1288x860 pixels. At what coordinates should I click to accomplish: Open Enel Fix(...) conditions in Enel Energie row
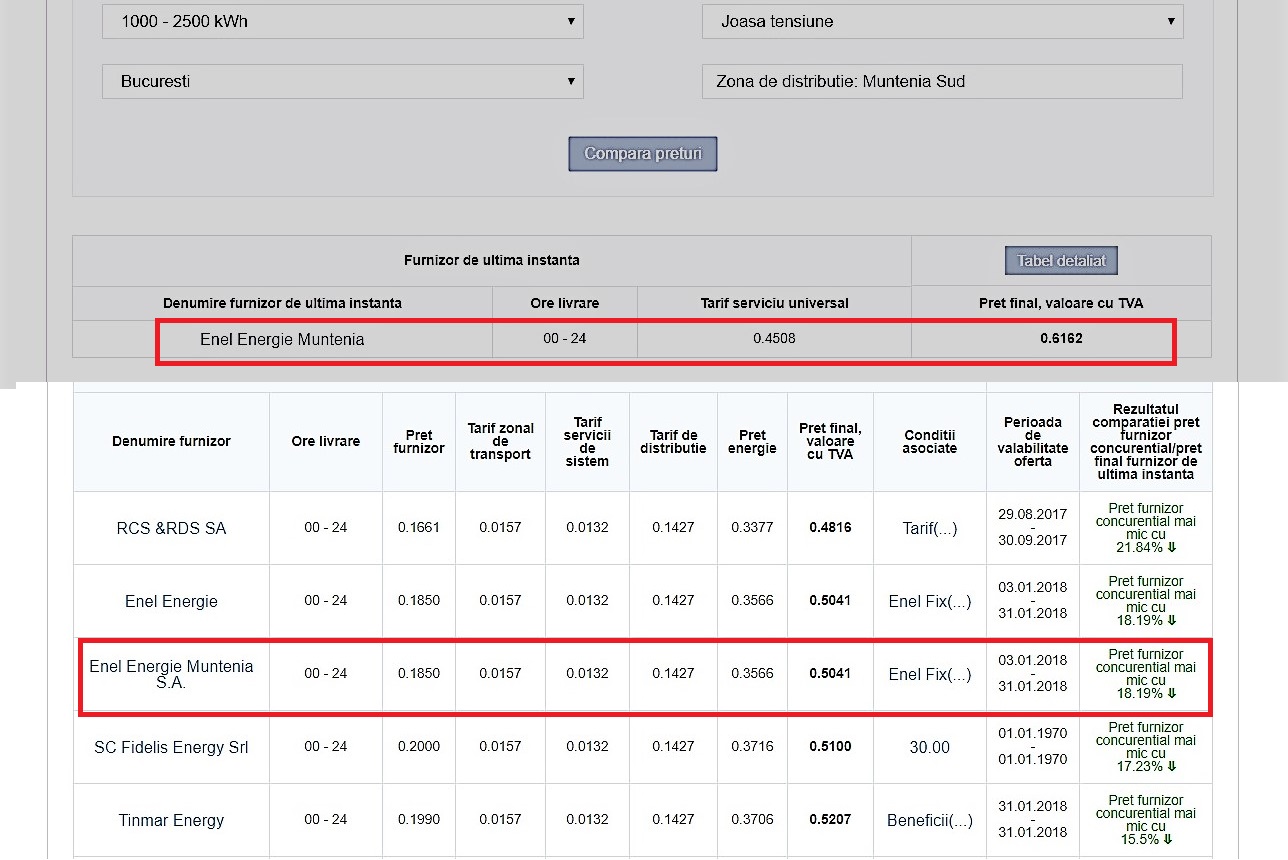click(930, 601)
